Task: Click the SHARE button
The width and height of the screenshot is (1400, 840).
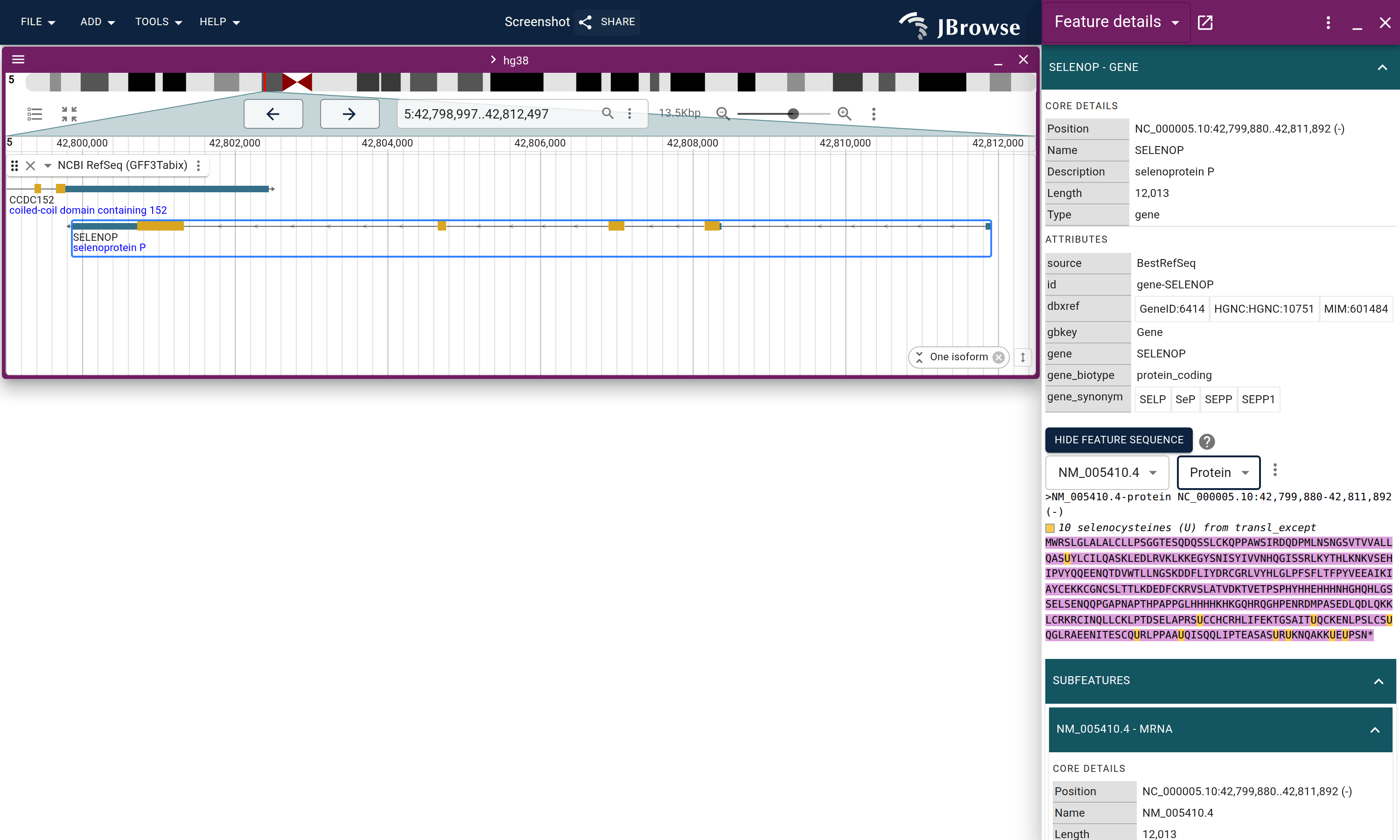Action: tap(607, 22)
